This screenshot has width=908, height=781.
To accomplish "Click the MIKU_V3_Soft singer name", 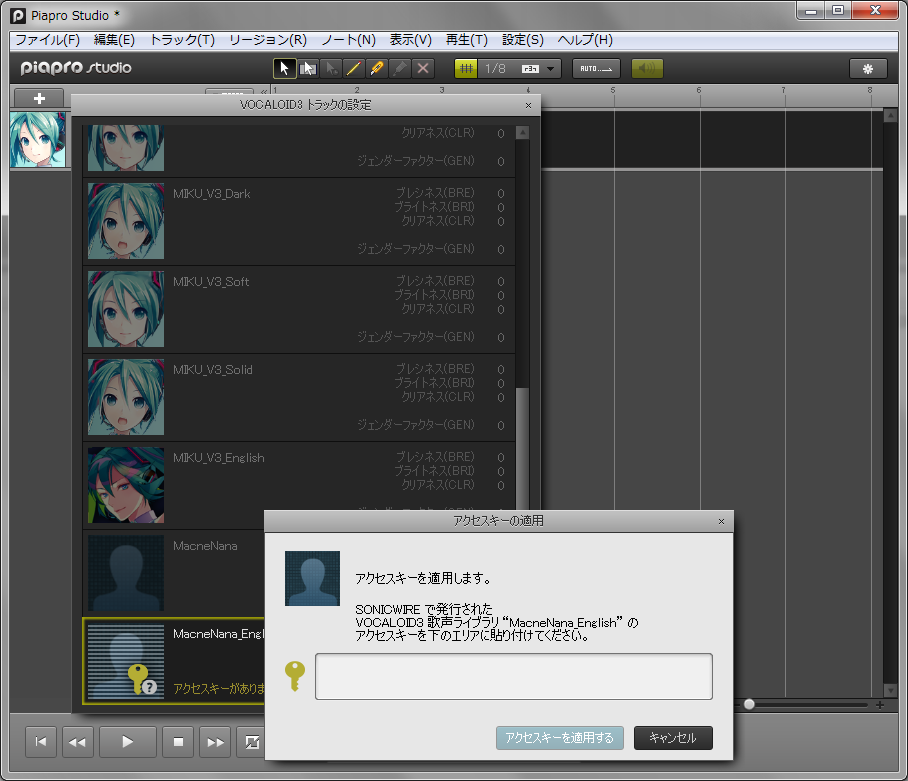I will point(211,282).
